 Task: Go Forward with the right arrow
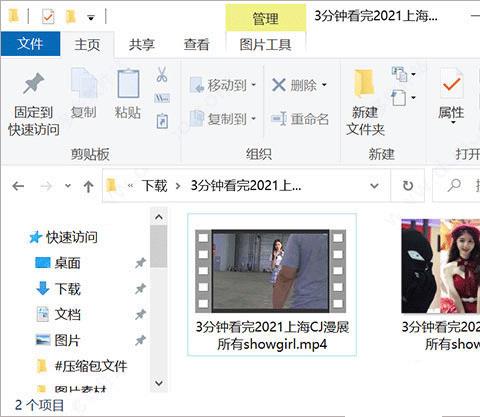[46, 186]
